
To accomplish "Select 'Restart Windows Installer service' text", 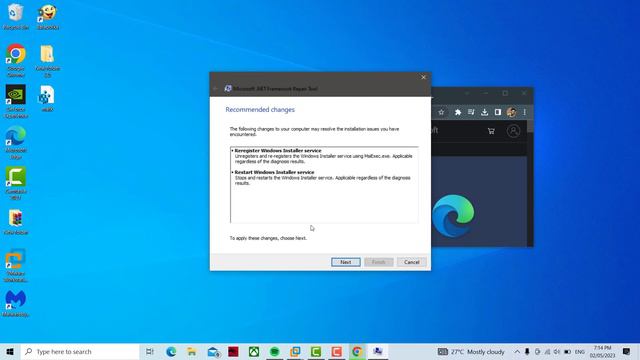I will tap(274, 172).
